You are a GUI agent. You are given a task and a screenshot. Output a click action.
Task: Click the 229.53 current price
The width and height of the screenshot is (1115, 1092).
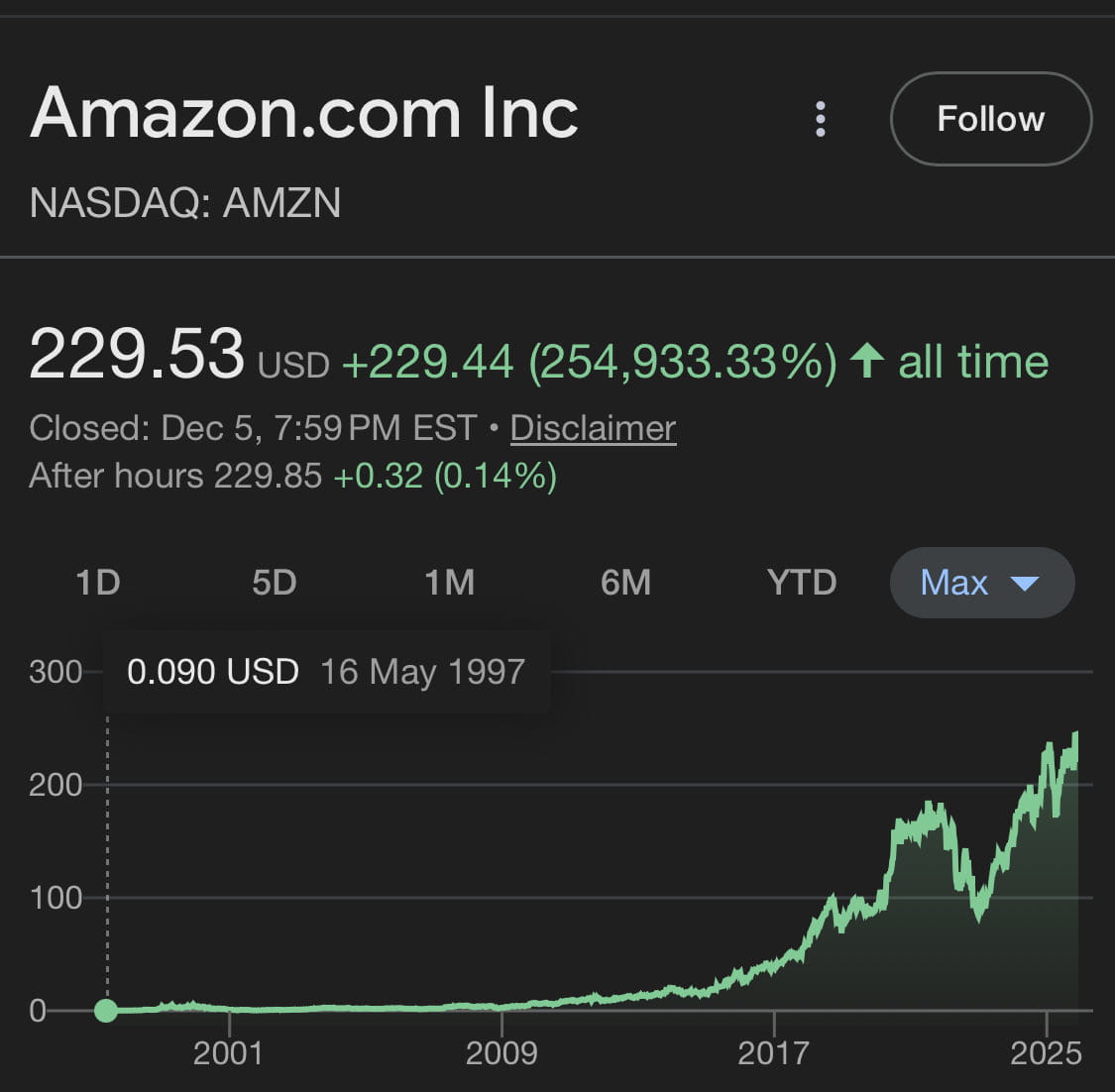click(x=137, y=355)
